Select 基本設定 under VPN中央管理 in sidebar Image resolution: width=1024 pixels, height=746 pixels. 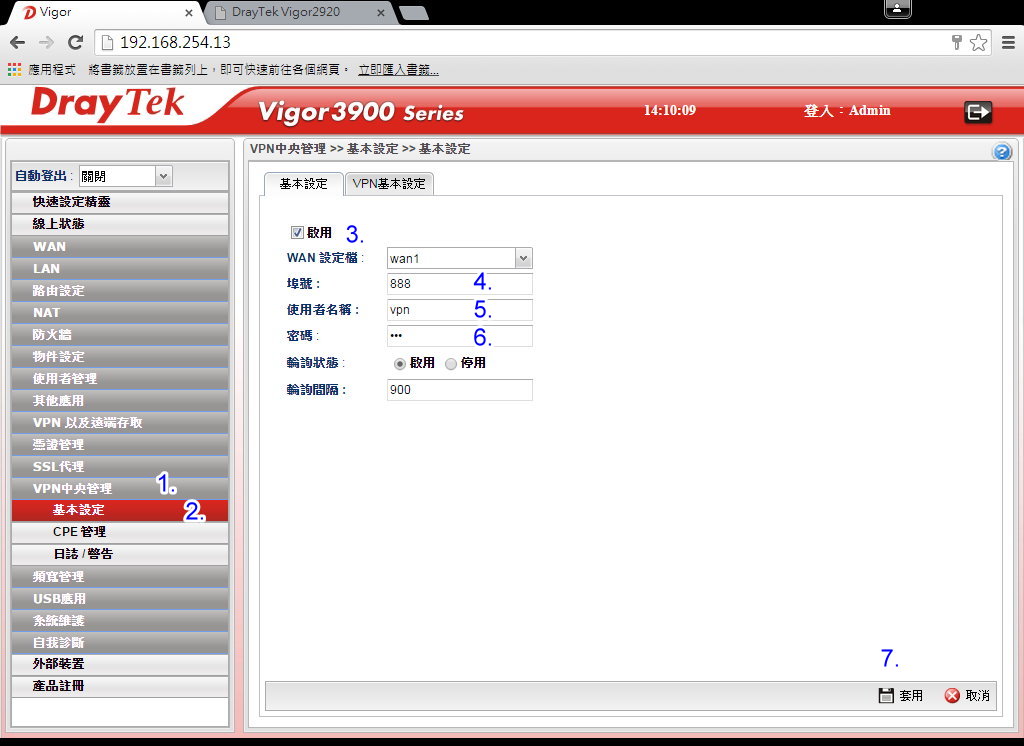point(120,510)
